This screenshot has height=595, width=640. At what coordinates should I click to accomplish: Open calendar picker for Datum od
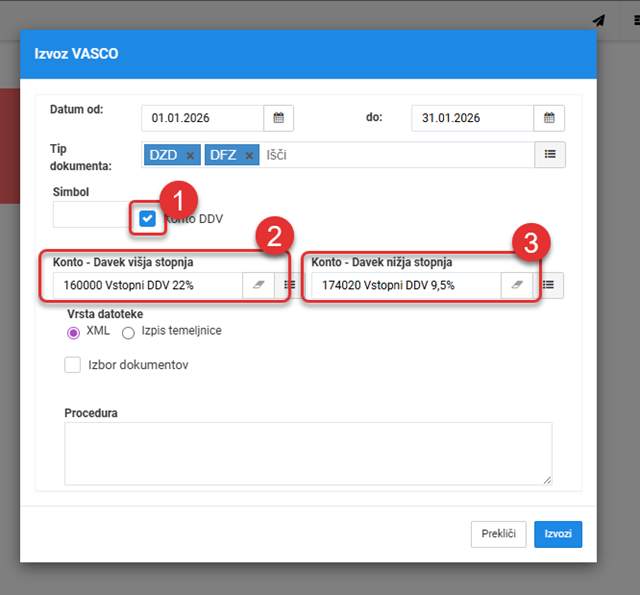[x=278, y=118]
